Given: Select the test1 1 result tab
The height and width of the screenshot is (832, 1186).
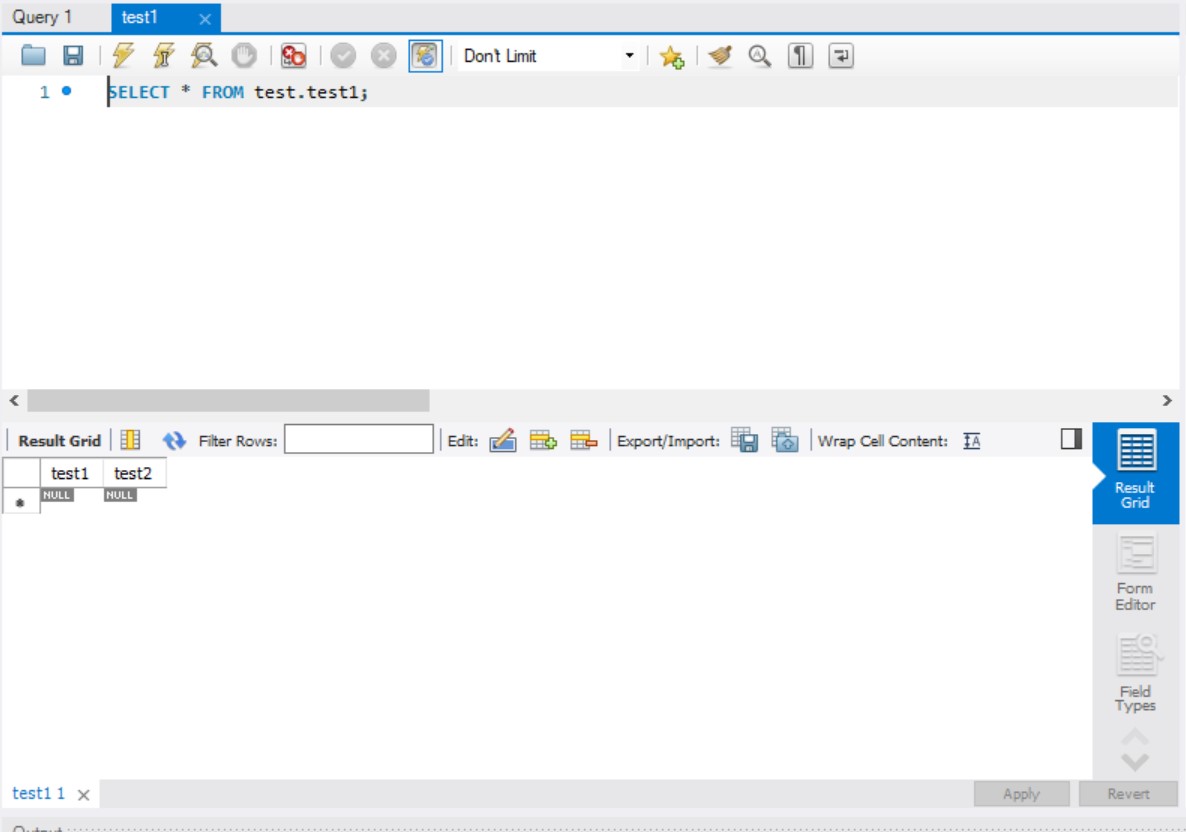Looking at the screenshot, I should (x=38, y=793).
